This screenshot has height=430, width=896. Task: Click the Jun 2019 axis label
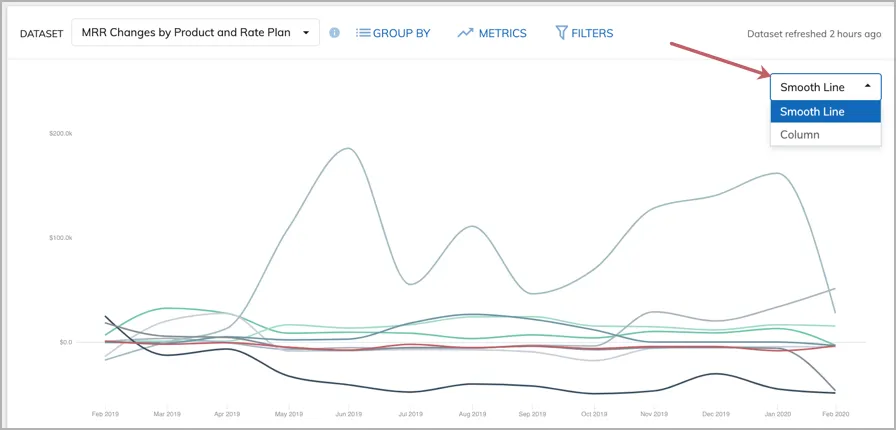tap(349, 413)
